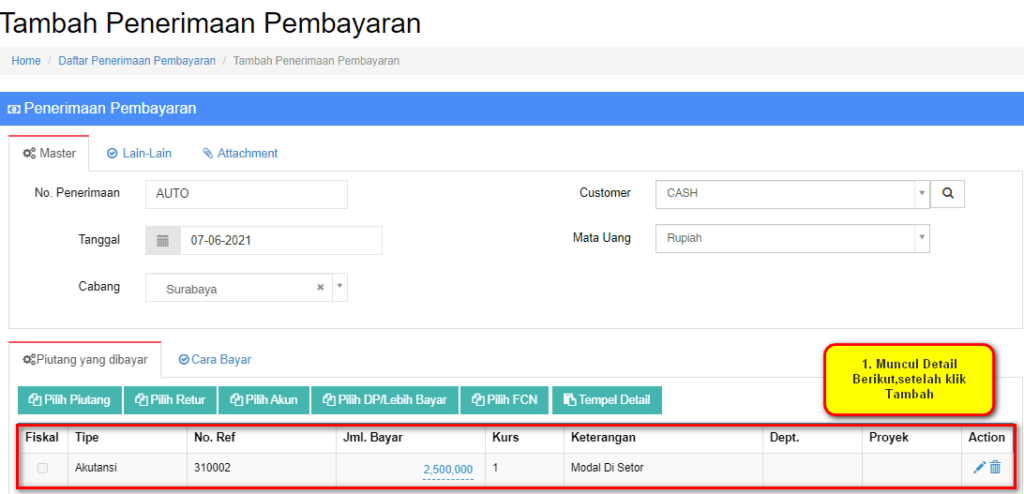Image resolution: width=1024 pixels, height=494 pixels.
Task: Switch to the Cara Bayar tab
Action: point(214,360)
